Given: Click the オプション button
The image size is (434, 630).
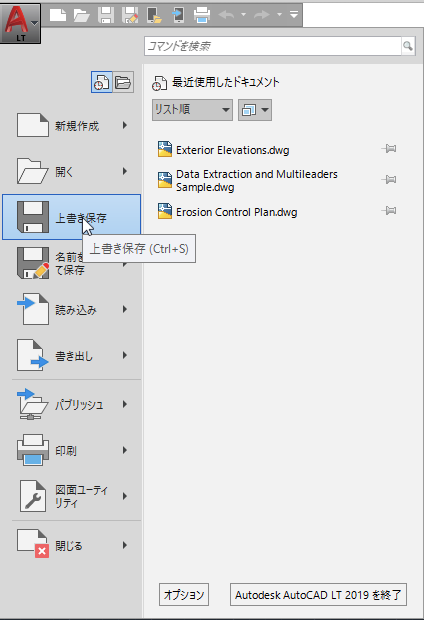Looking at the screenshot, I should pos(184,594).
